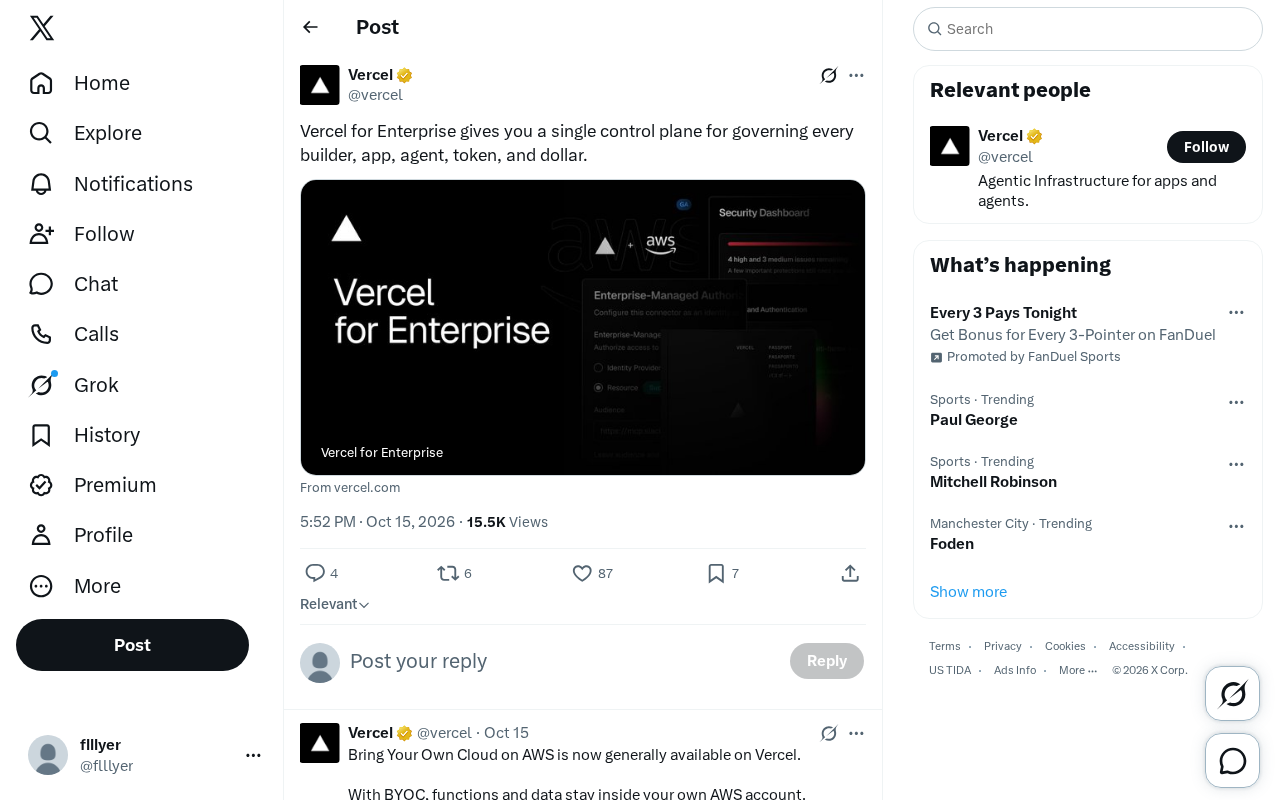
Task: Open the reply comment icon on post
Action: pos(315,573)
